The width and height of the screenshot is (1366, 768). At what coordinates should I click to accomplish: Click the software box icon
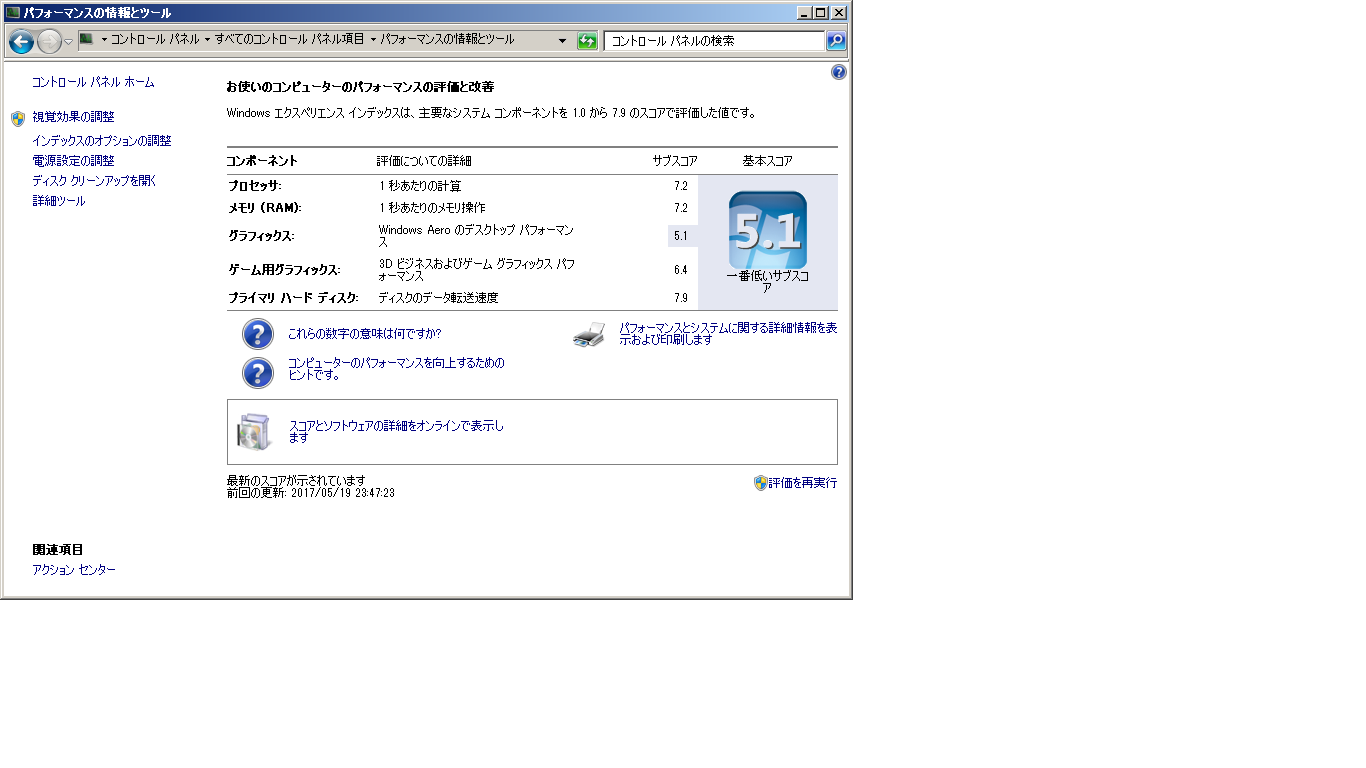[x=254, y=432]
